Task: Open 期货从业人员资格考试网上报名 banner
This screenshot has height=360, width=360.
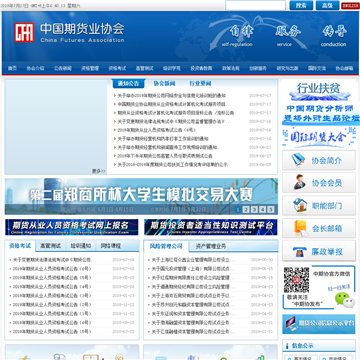Action: pyautogui.click(x=72, y=227)
